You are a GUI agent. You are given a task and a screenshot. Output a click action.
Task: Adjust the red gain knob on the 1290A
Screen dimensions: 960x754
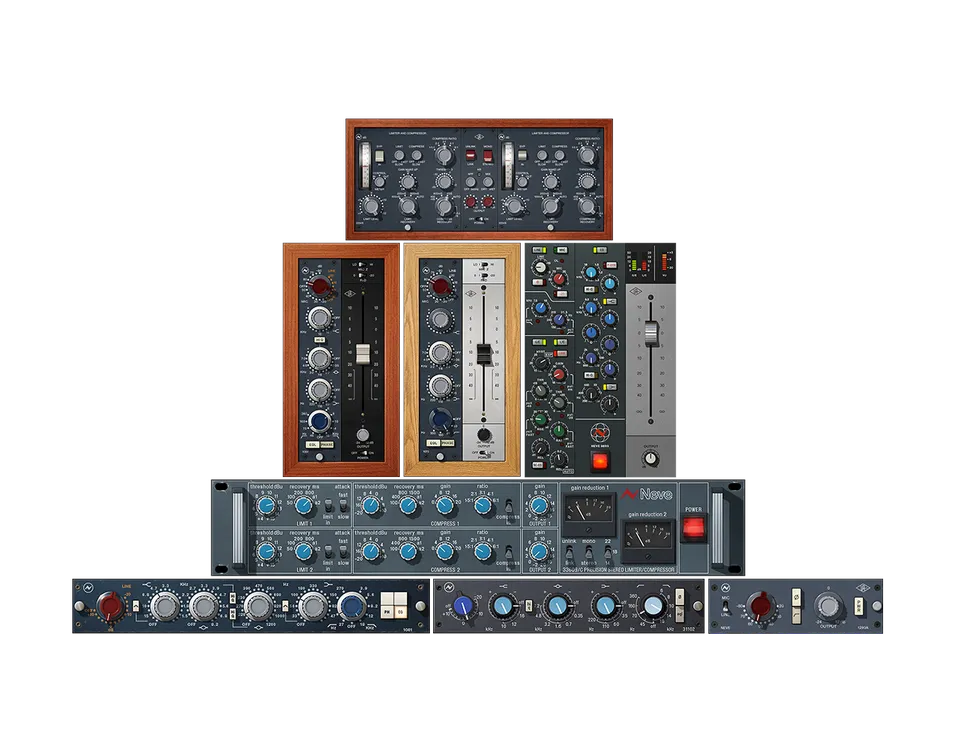click(x=759, y=605)
